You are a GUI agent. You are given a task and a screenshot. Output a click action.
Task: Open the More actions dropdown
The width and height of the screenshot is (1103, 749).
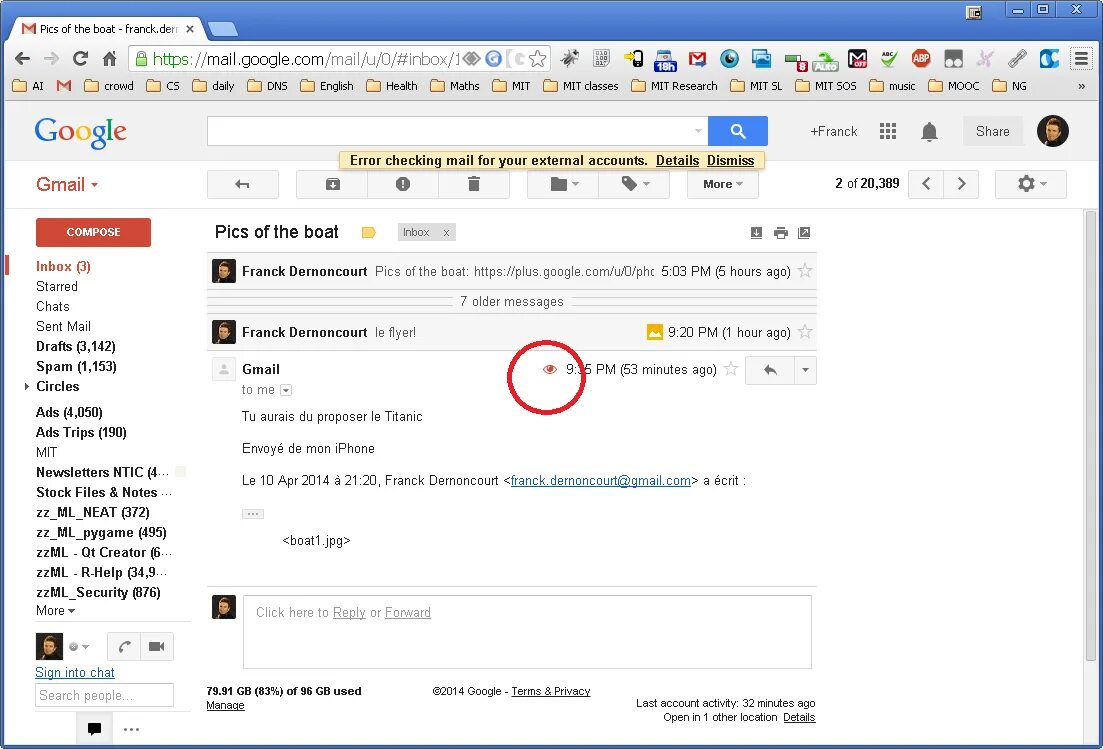click(722, 184)
